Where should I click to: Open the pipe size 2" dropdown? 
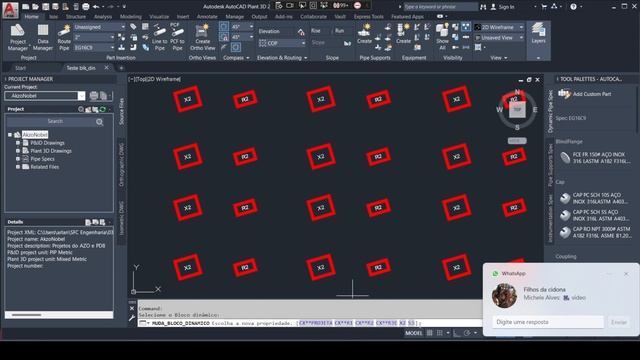pyautogui.click(x=94, y=37)
